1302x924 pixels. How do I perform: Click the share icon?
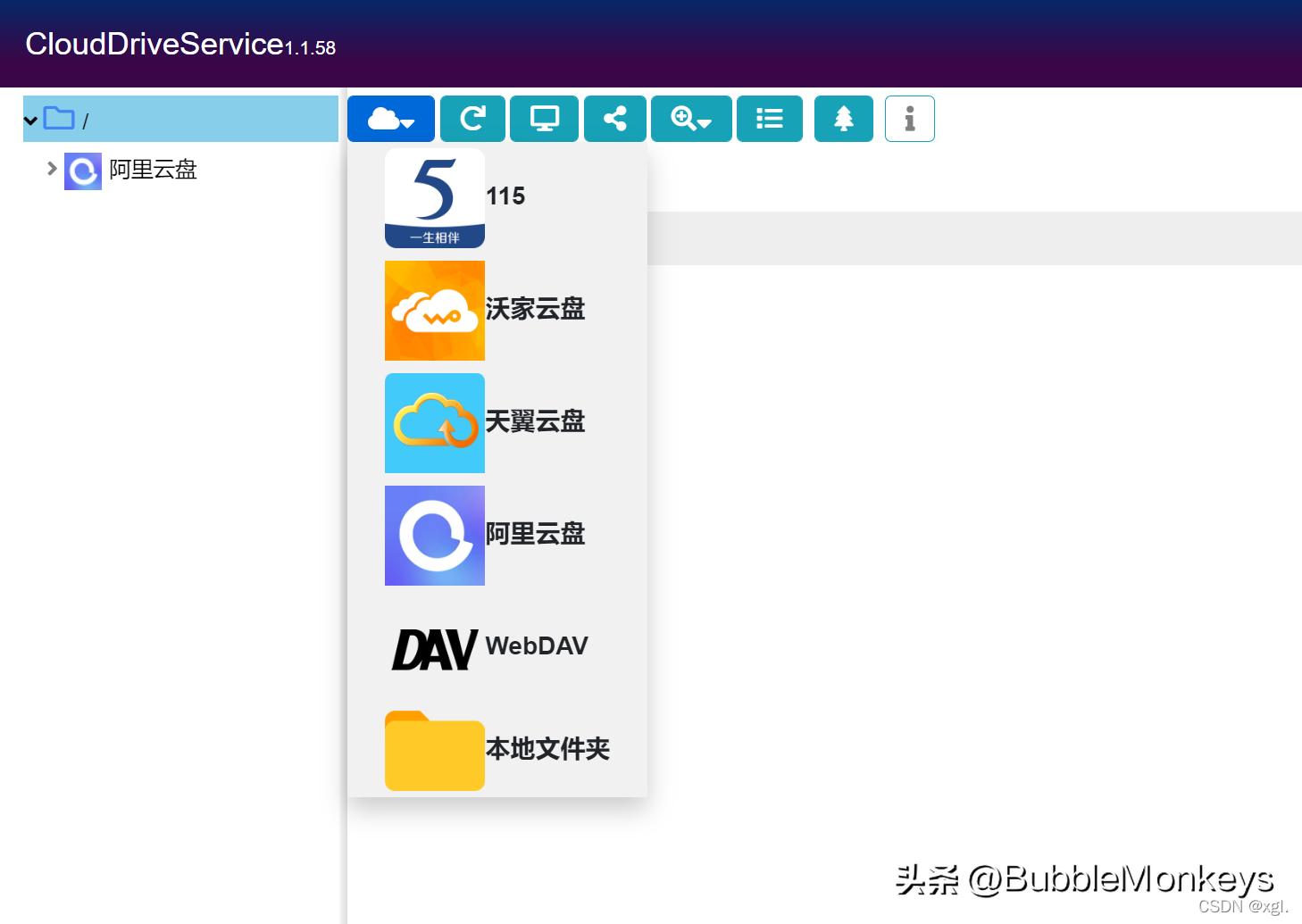[614, 118]
